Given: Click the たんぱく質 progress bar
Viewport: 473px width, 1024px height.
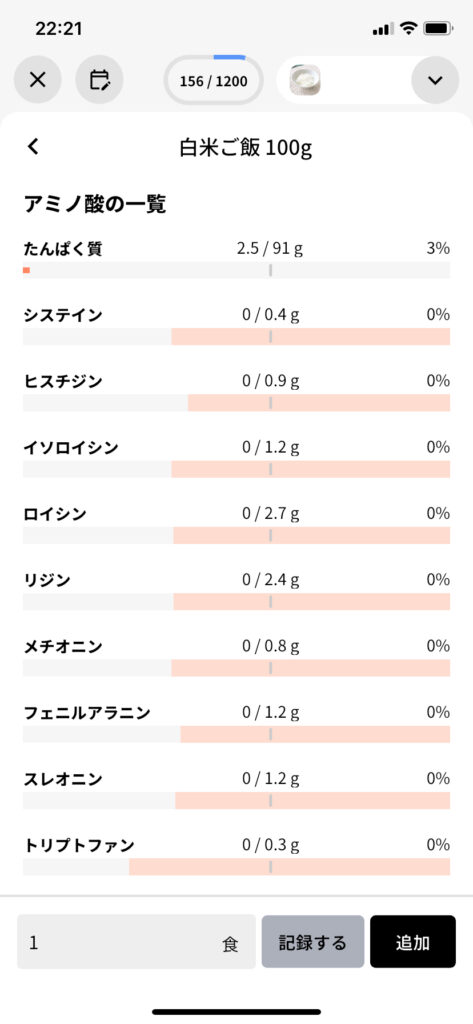Looking at the screenshot, I should click(236, 270).
